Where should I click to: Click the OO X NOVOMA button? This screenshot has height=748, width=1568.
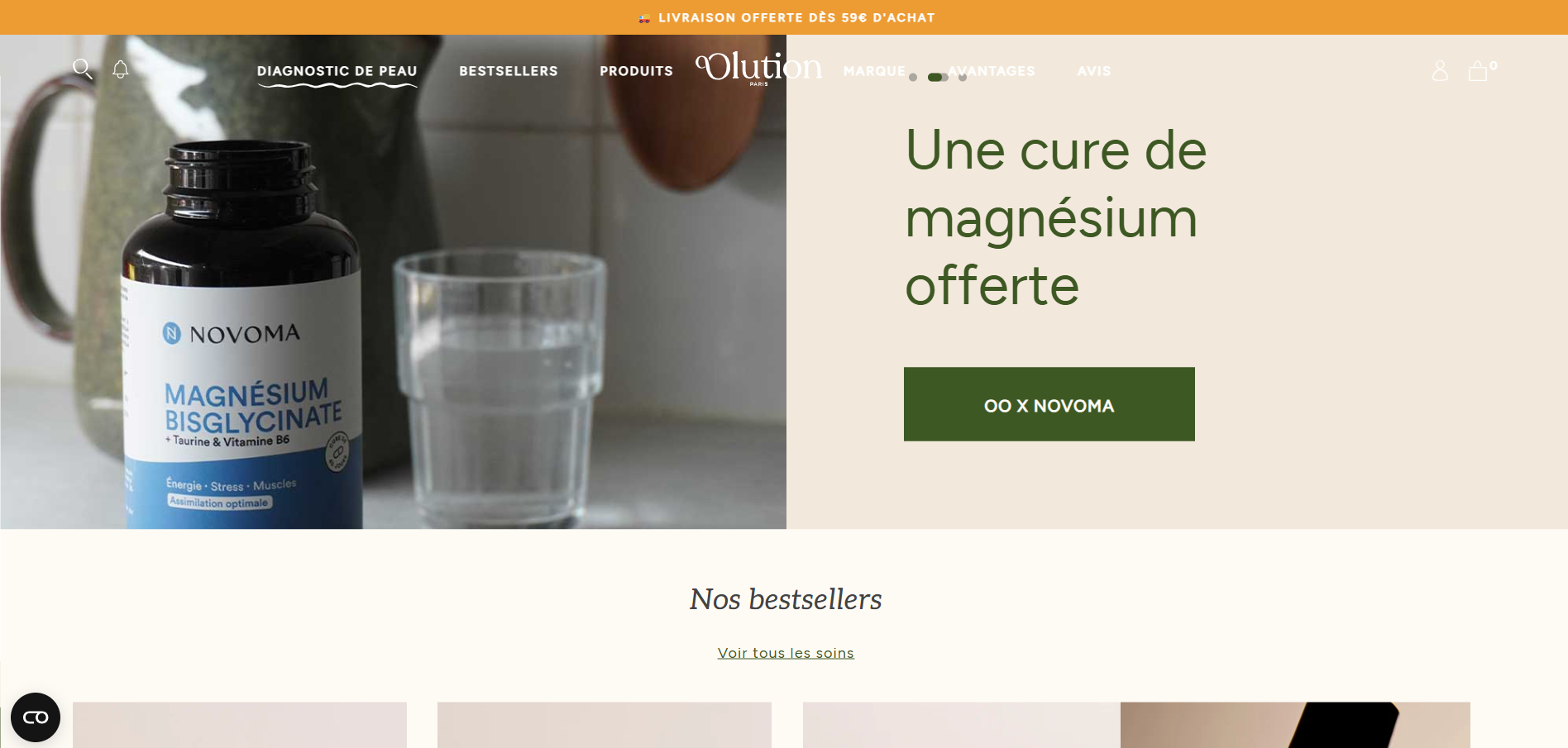coord(1049,404)
